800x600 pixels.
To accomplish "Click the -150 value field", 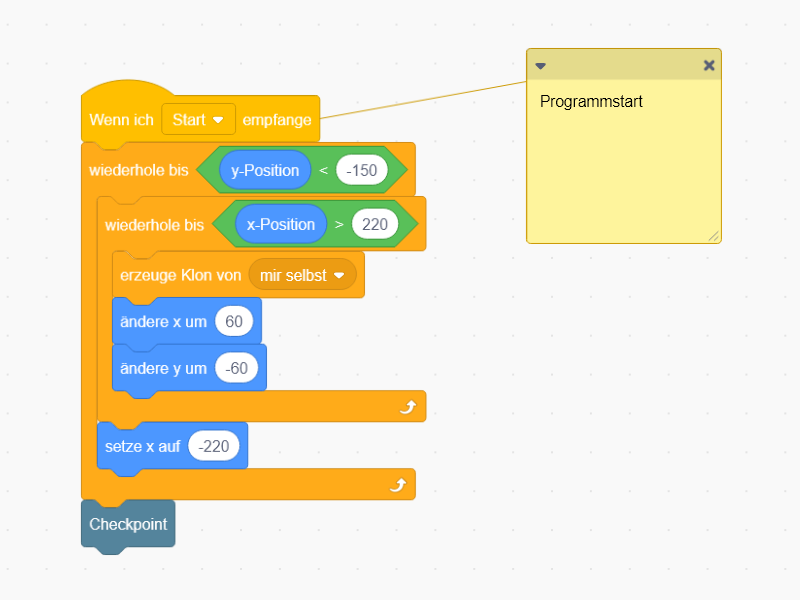I will pos(362,170).
